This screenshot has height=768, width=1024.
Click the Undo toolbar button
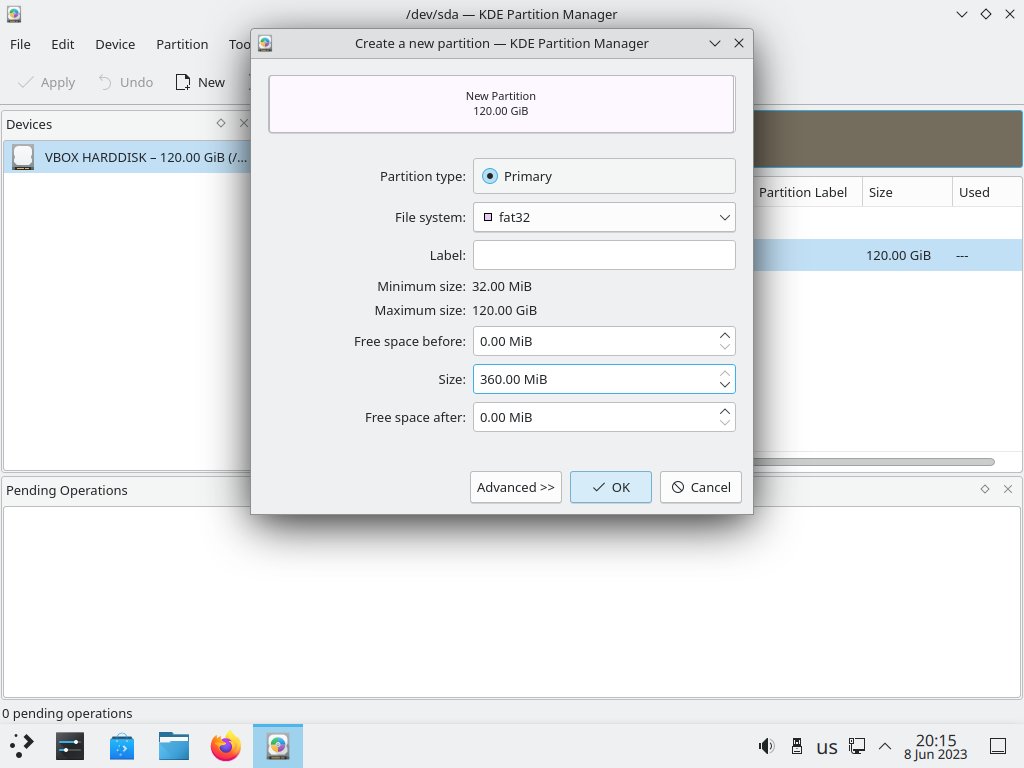pos(125,82)
